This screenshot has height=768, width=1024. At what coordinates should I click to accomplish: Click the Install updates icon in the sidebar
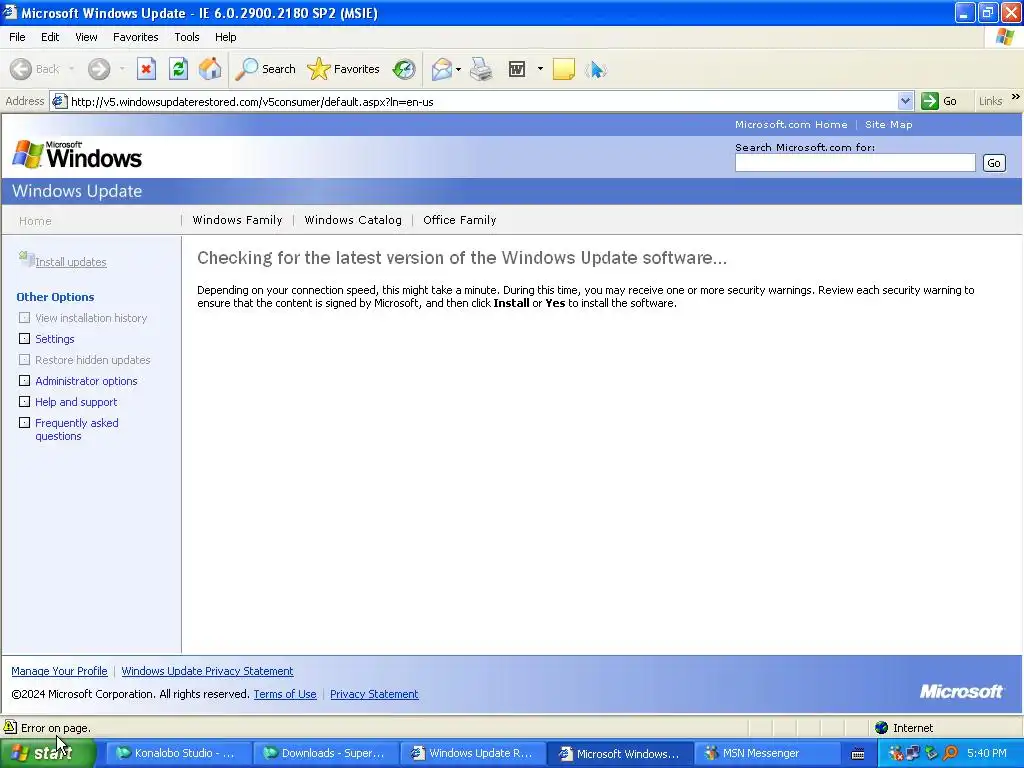26,259
